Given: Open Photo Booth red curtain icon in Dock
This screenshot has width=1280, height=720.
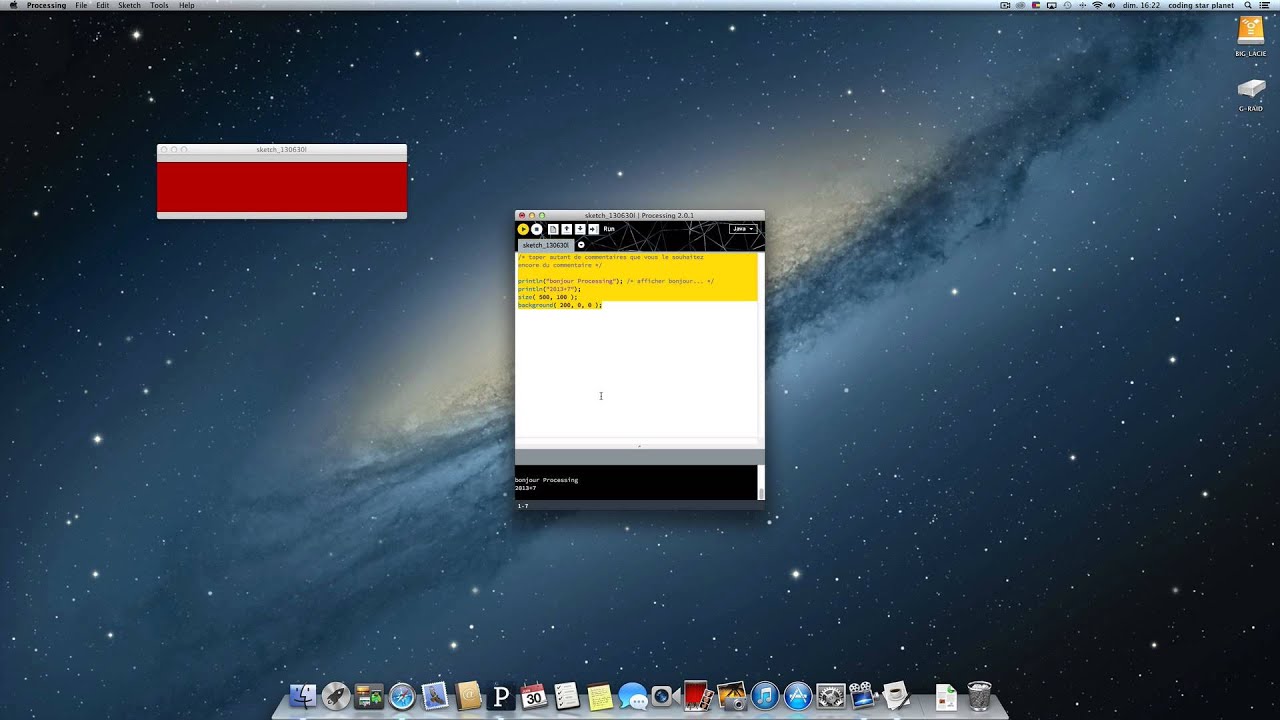Looking at the screenshot, I should (x=697, y=696).
